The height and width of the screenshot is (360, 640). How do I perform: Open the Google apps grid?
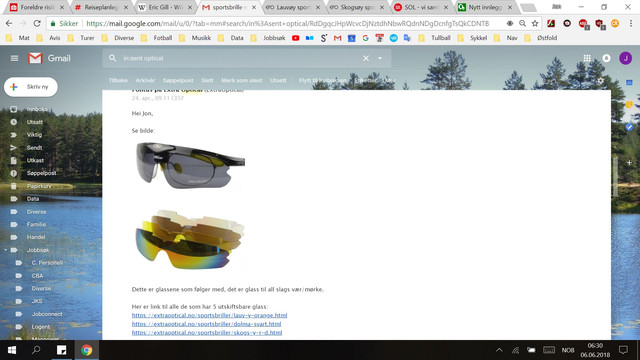tap(587, 58)
